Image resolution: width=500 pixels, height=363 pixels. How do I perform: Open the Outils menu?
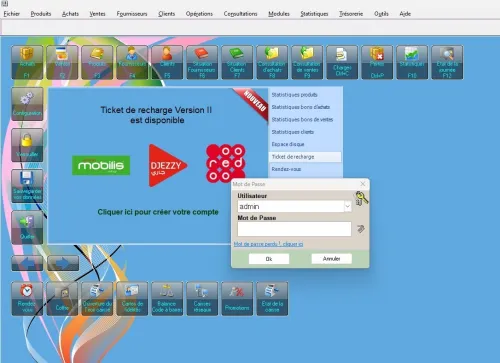[381, 14]
